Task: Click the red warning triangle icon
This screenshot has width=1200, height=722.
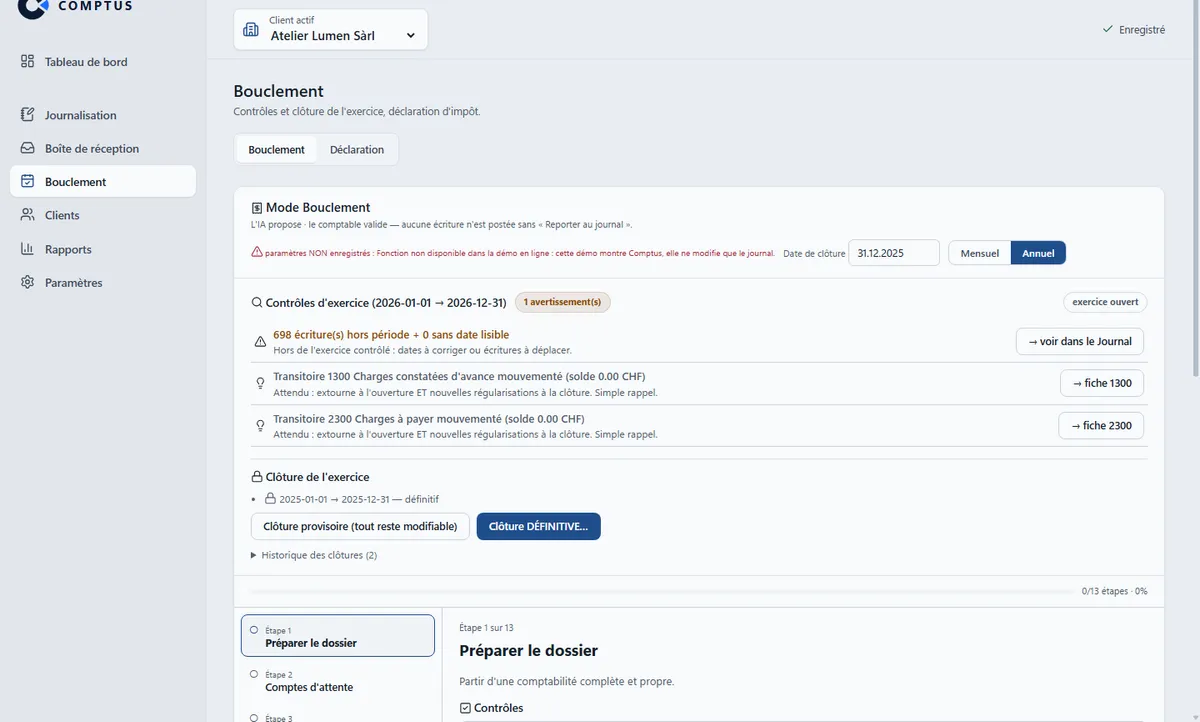Action: pos(257,253)
